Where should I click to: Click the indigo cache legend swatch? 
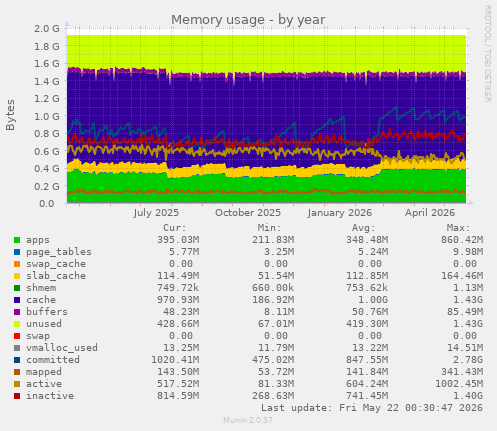[x=17, y=300]
